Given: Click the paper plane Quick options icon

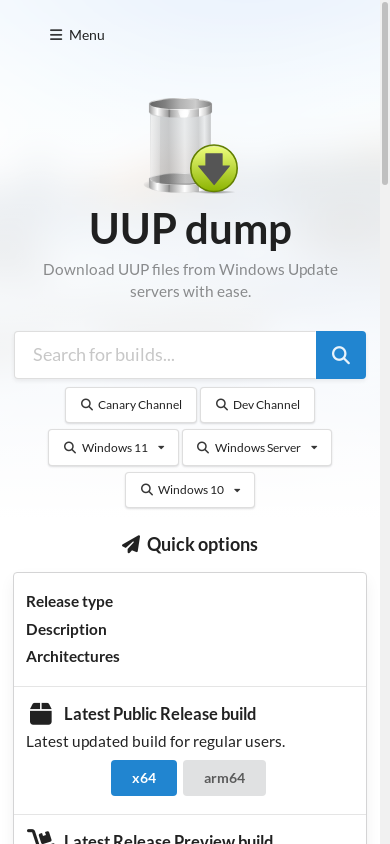Looking at the screenshot, I should pyautogui.click(x=131, y=545).
